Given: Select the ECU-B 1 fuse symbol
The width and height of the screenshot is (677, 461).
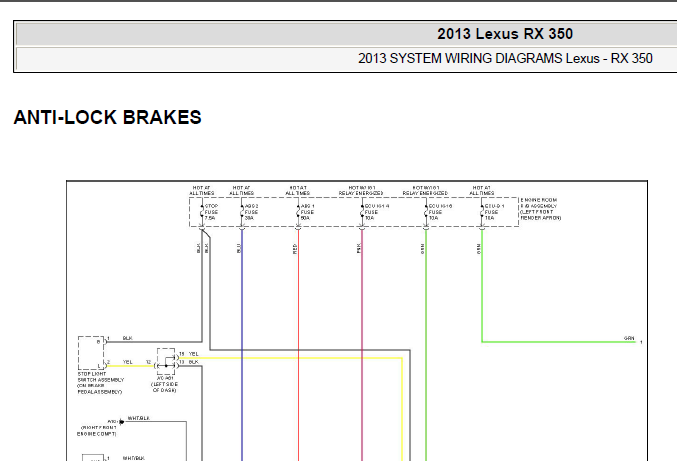Looking at the screenshot, I should [x=482, y=212].
